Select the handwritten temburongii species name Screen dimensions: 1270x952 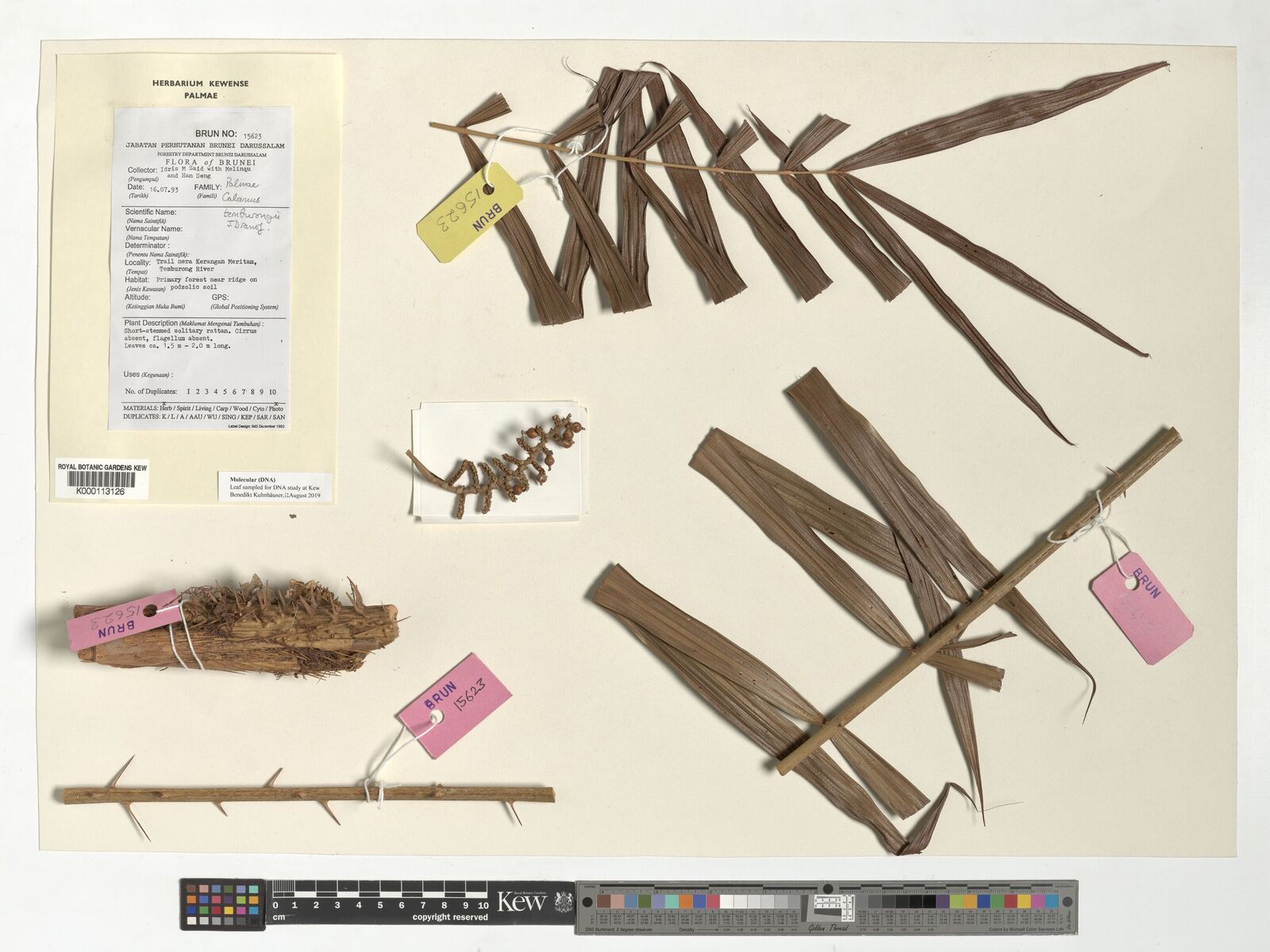(x=246, y=215)
